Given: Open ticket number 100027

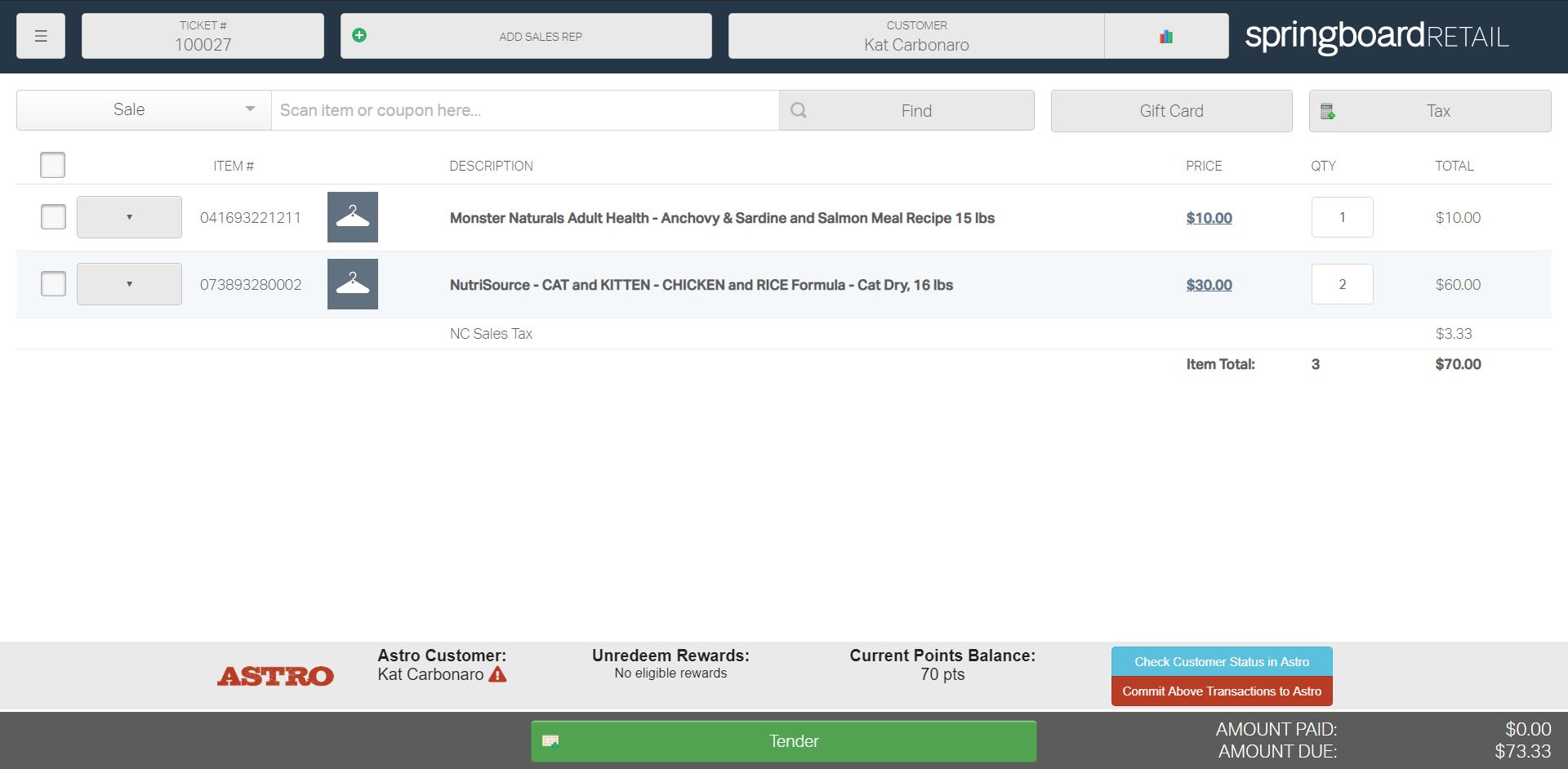Looking at the screenshot, I should click(203, 36).
